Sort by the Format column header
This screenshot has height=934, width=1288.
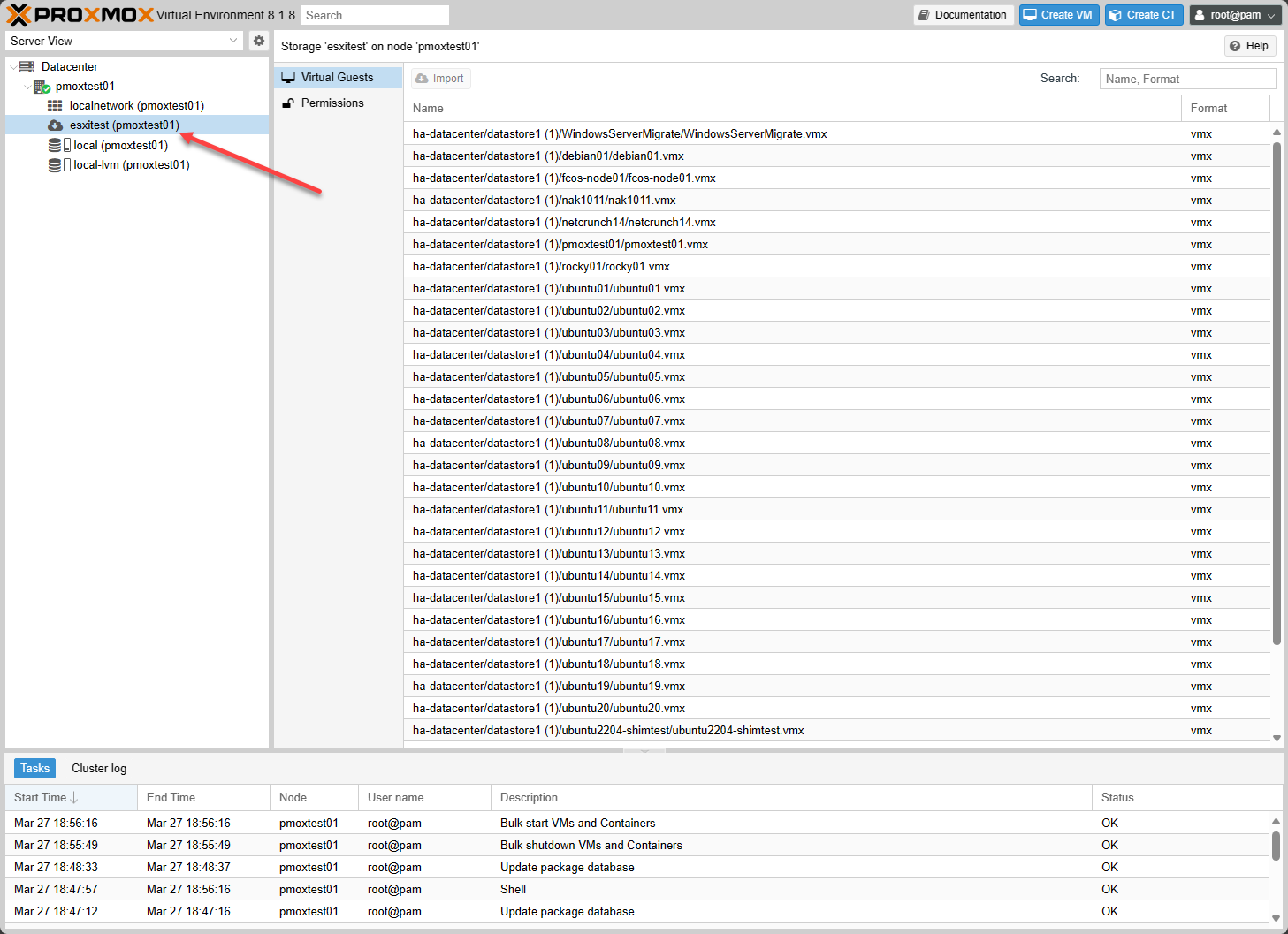pos(1225,109)
